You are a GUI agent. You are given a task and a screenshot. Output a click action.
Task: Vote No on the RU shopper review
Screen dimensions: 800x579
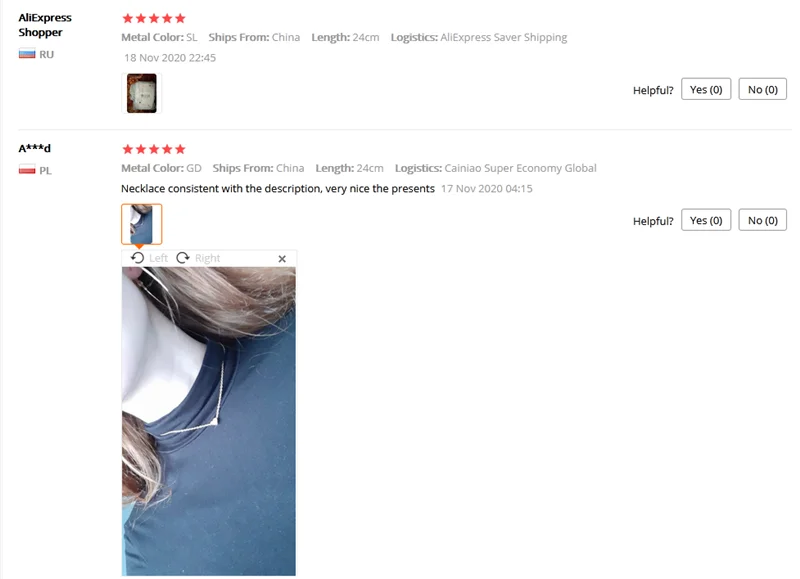point(763,89)
